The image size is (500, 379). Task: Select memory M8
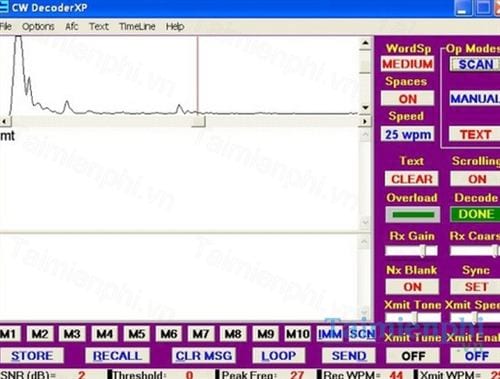[x=233, y=334]
